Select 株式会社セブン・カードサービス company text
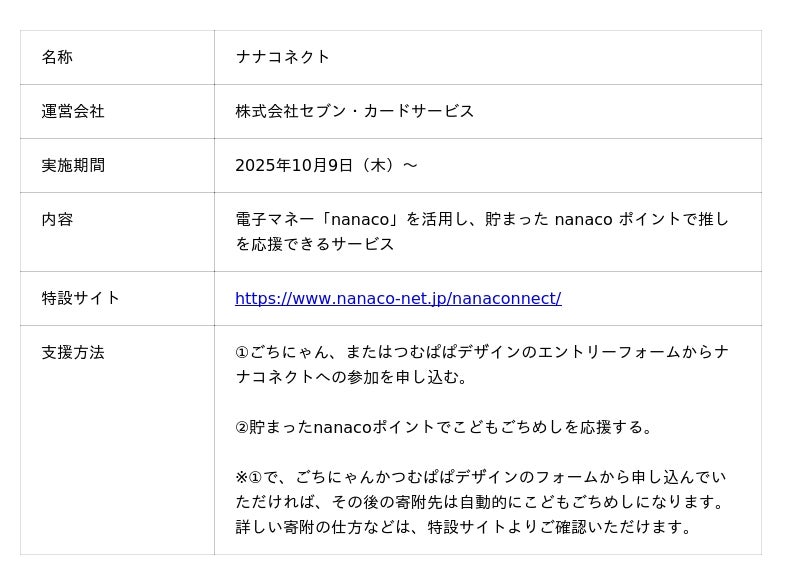 [x=355, y=112]
